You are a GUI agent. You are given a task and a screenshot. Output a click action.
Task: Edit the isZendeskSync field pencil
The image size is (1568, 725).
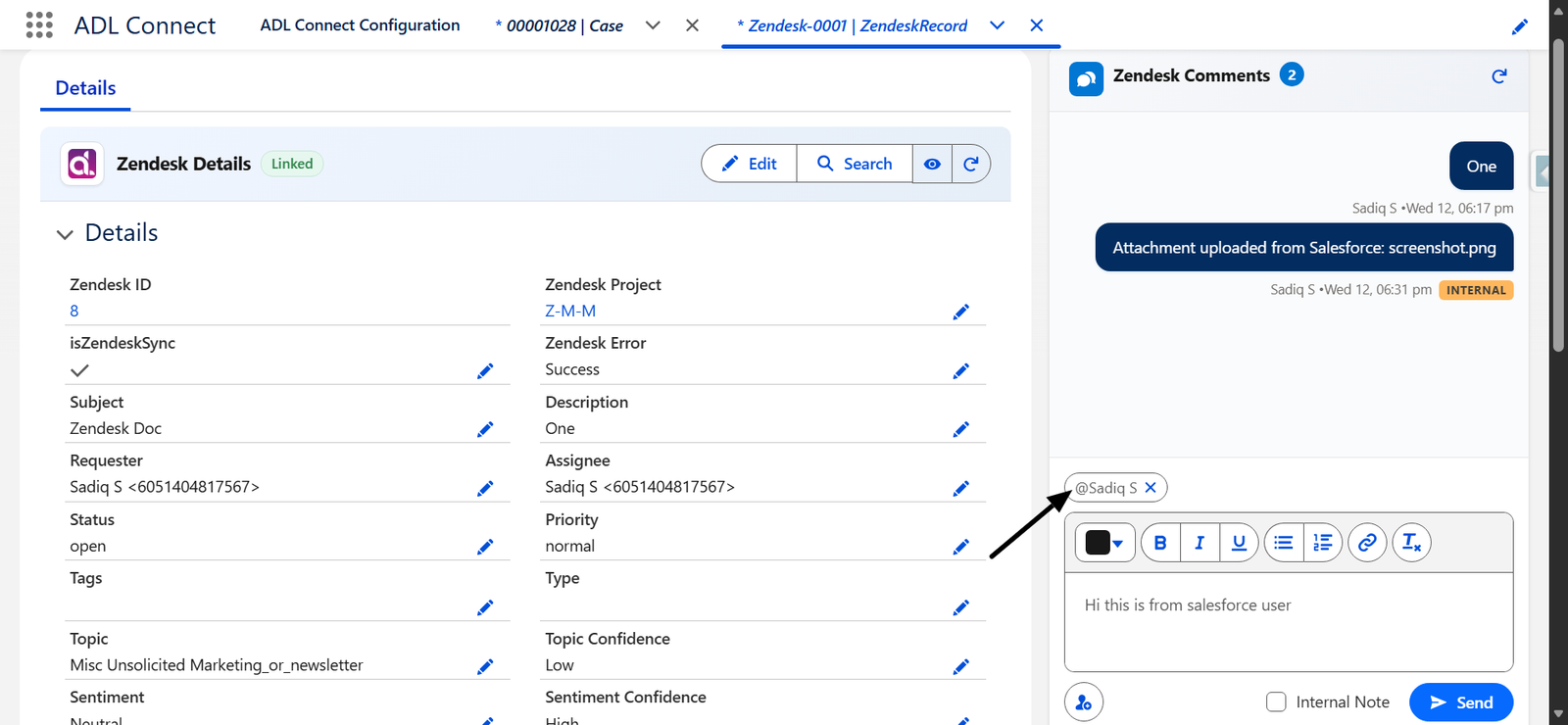tap(485, 371)
